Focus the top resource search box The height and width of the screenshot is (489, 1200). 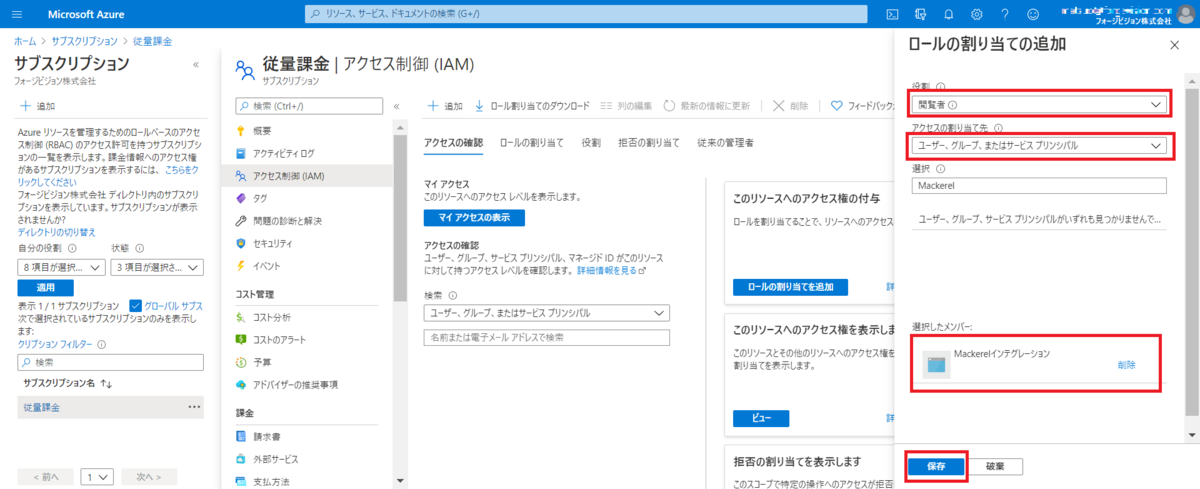click(x=586, y=14)
